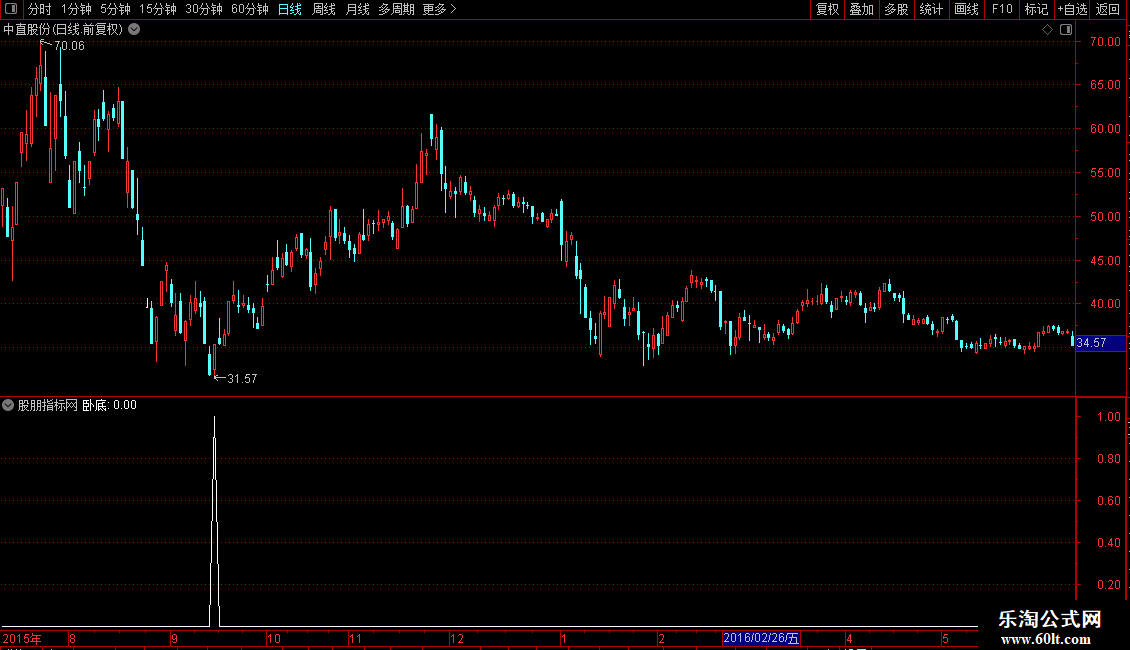Open the dropdown next to 中直股份 title
Screen dimensions: 1130x650
click(x=134, y=30)
